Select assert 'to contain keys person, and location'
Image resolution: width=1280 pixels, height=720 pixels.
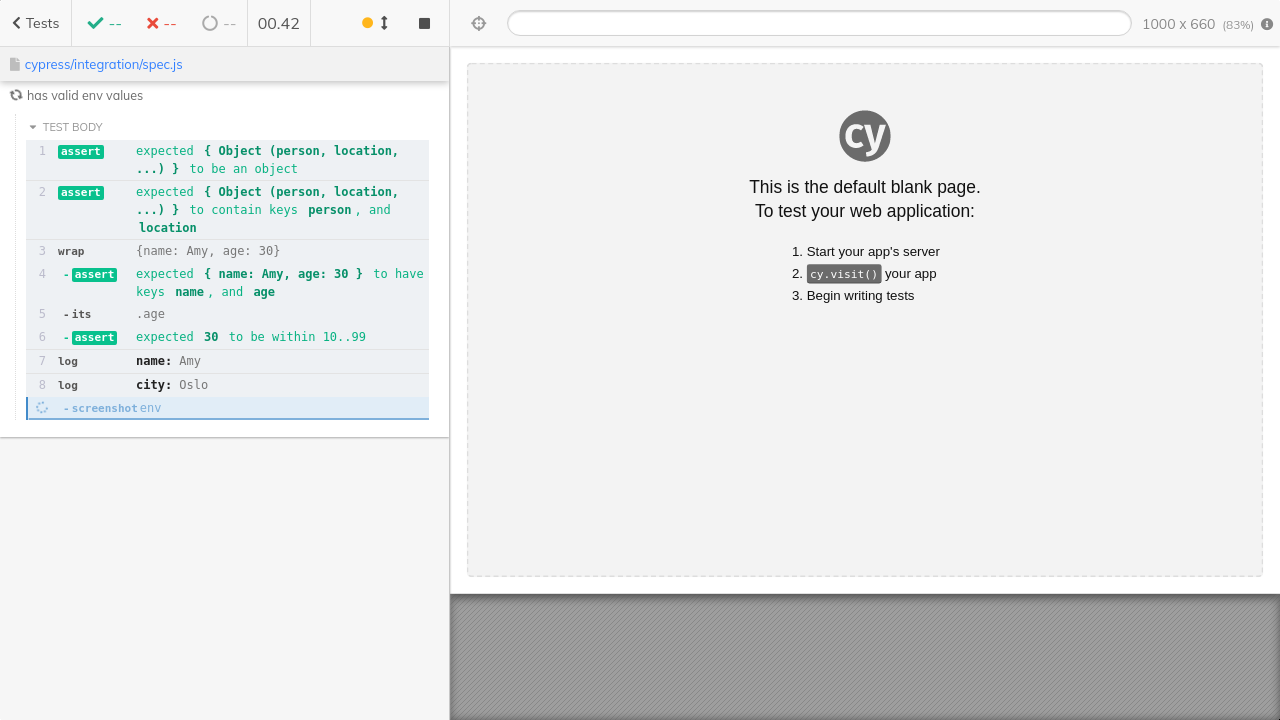click(228, 210)
